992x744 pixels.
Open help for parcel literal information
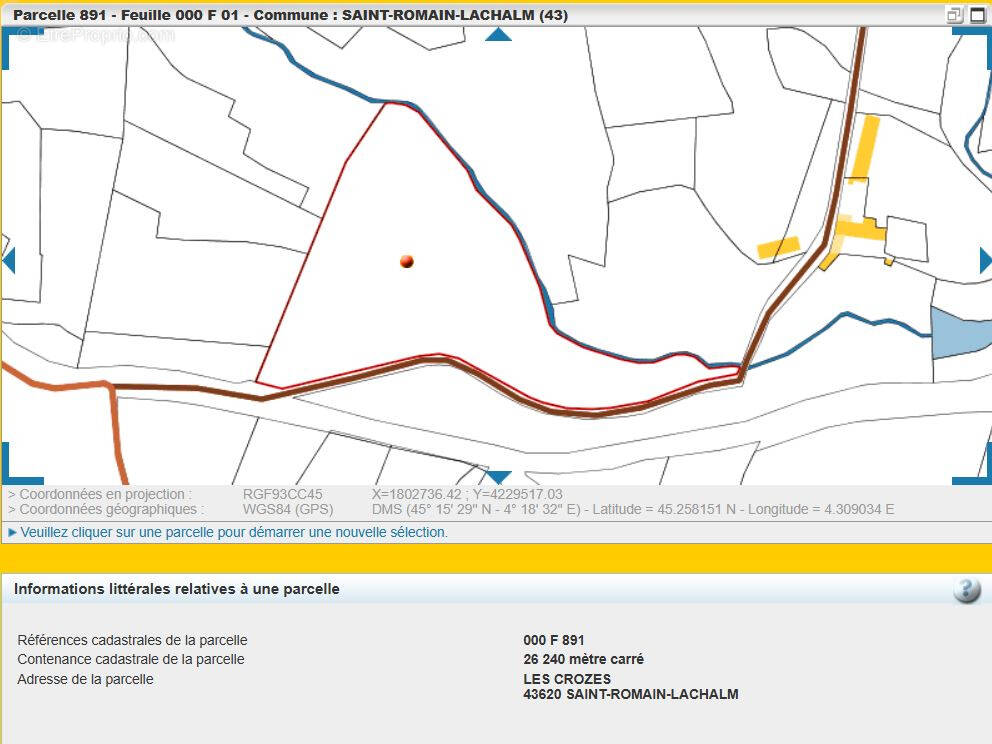click(x=966, y=590)
